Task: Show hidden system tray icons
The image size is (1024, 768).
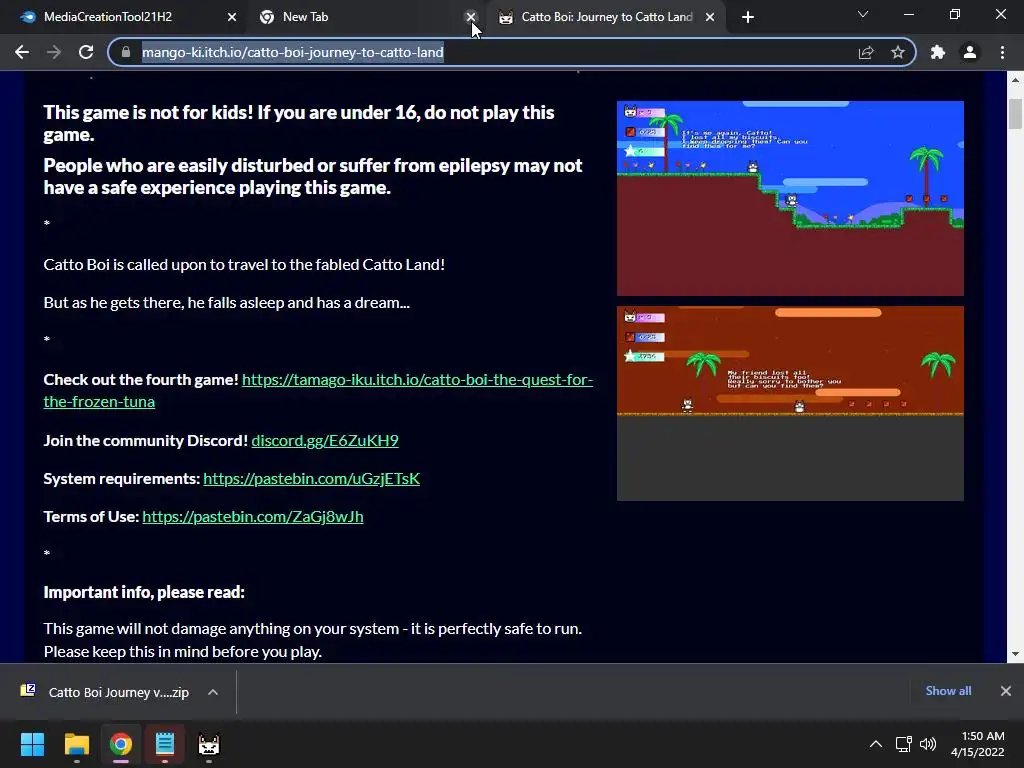Action: click(876, 744)
